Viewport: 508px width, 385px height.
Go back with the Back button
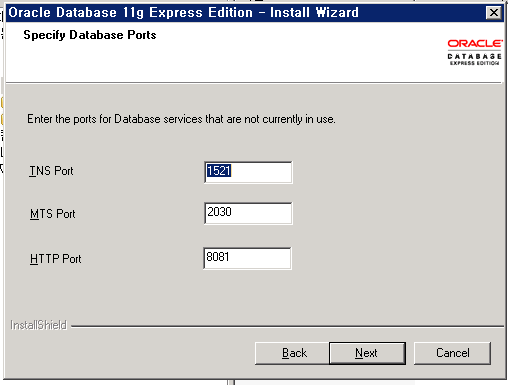pos(292,353)
